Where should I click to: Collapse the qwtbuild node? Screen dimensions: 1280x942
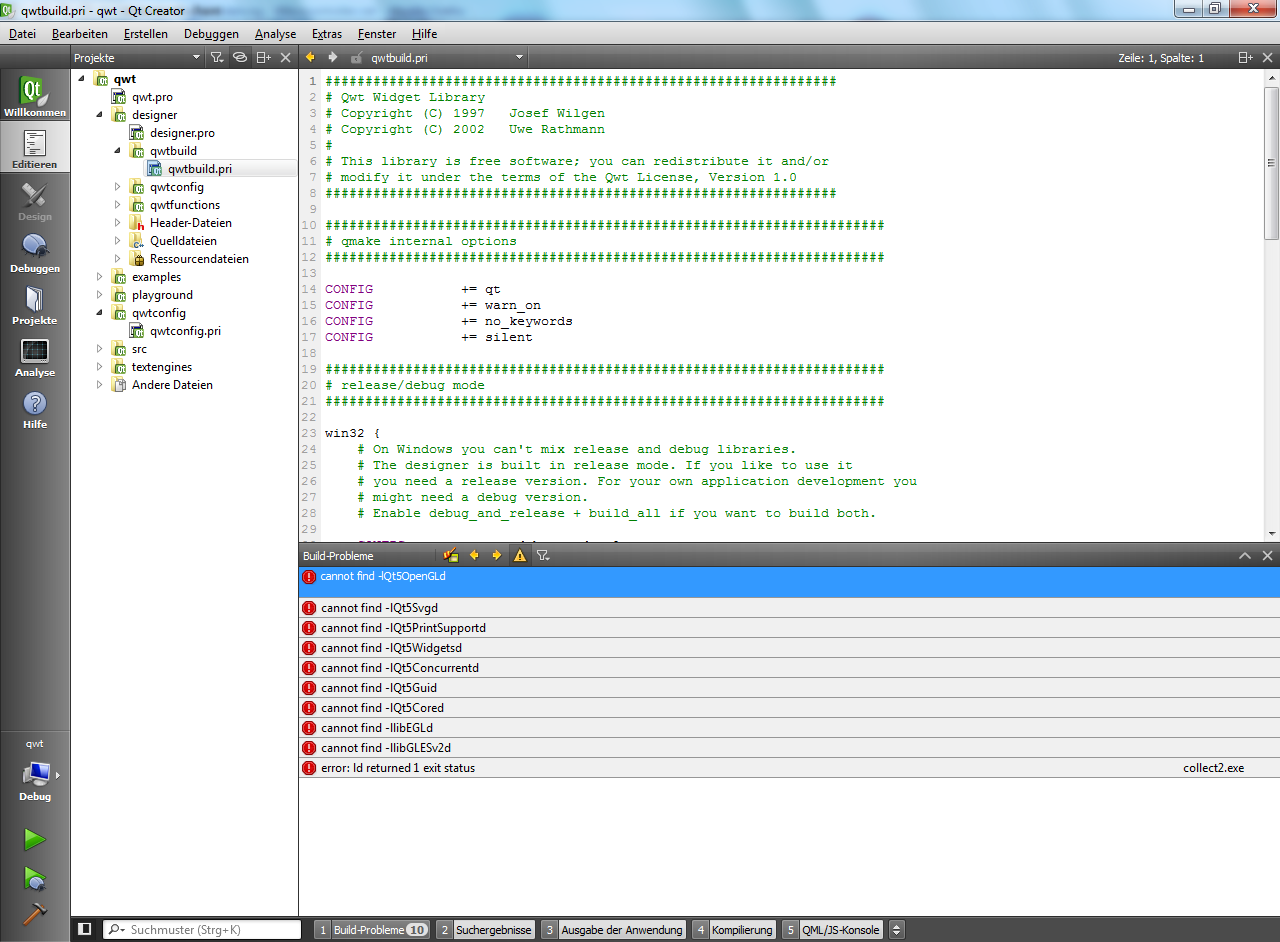(x=116, y=151)
